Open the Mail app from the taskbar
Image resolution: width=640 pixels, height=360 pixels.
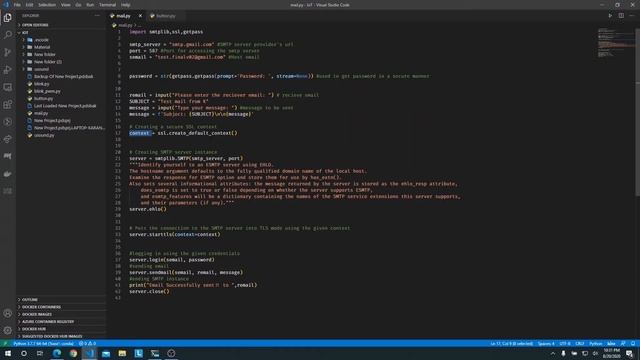pos(106,353)
